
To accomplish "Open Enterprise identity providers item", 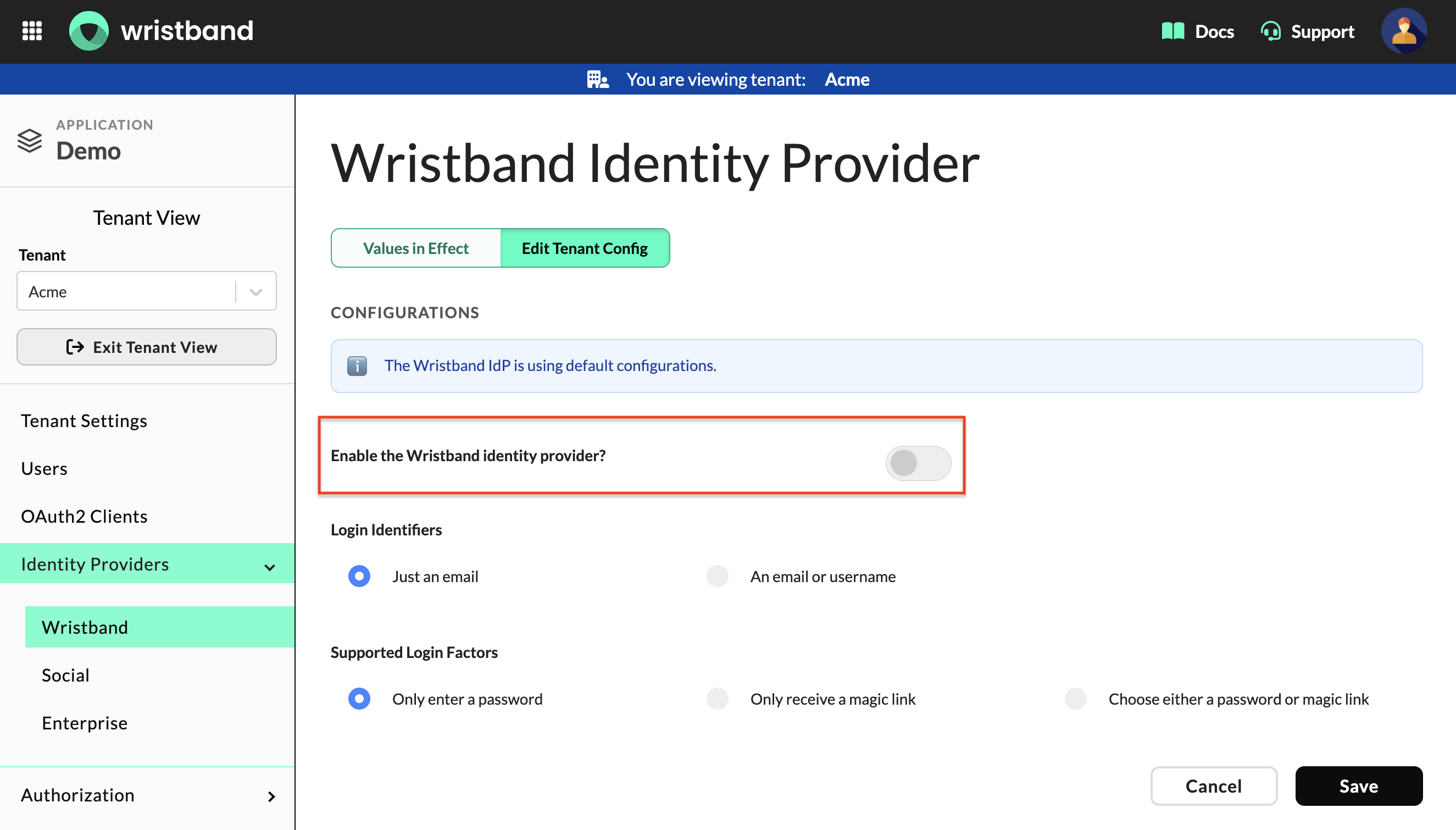I will pos(84,723).
